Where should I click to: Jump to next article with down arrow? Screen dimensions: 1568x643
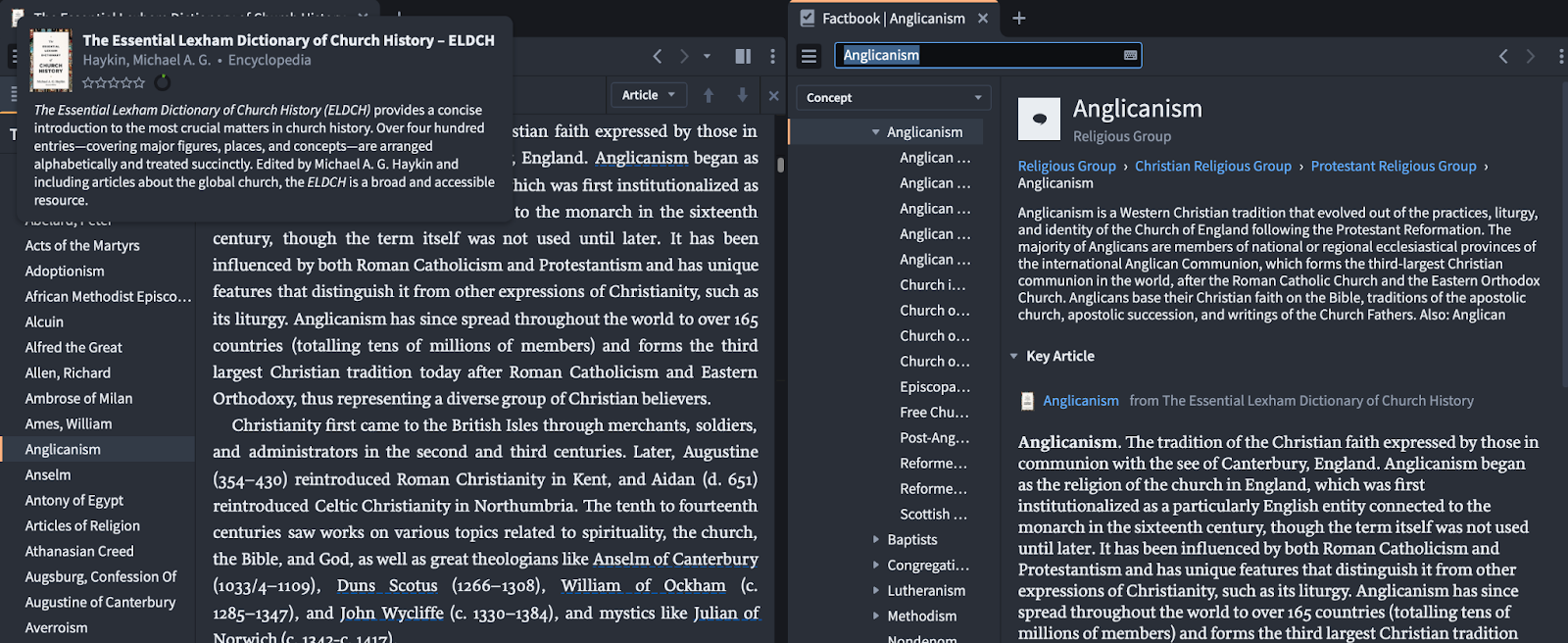pos(742,95)
